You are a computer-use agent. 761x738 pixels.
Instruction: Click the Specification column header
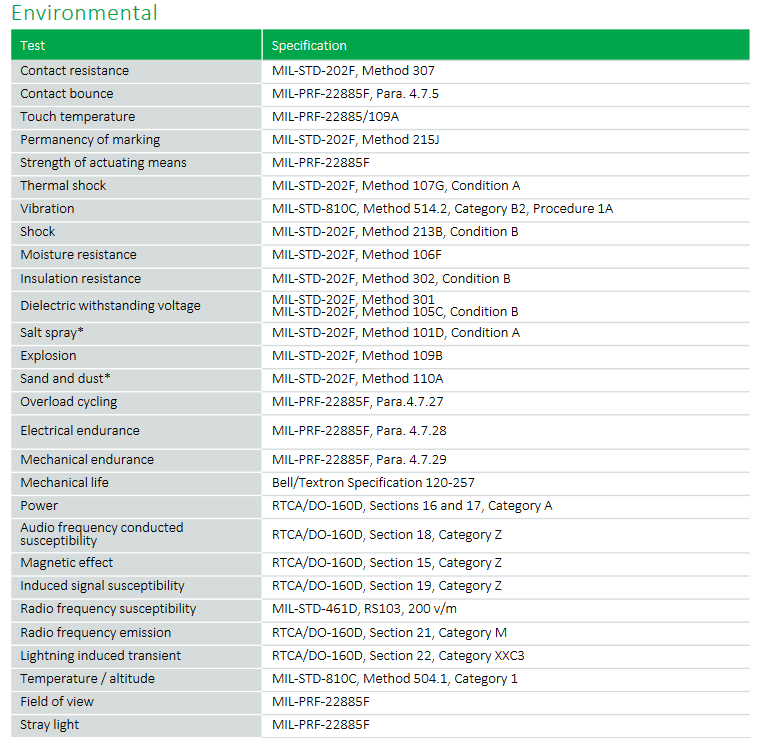click(309, 45)
